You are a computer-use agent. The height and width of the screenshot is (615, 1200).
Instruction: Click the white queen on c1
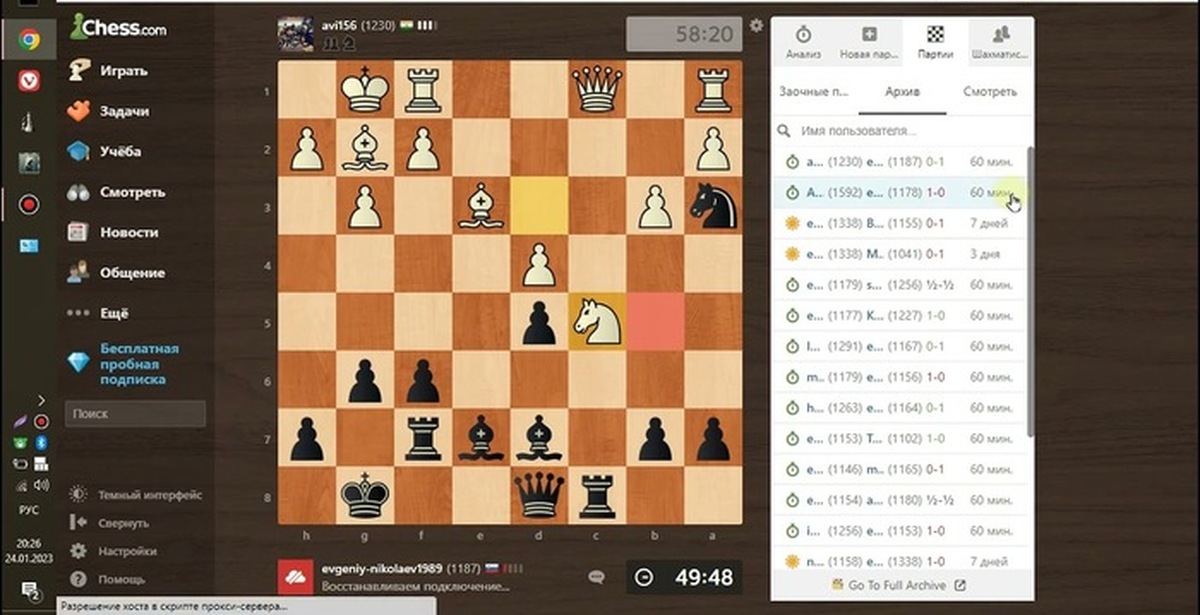[x=597, y=90]
